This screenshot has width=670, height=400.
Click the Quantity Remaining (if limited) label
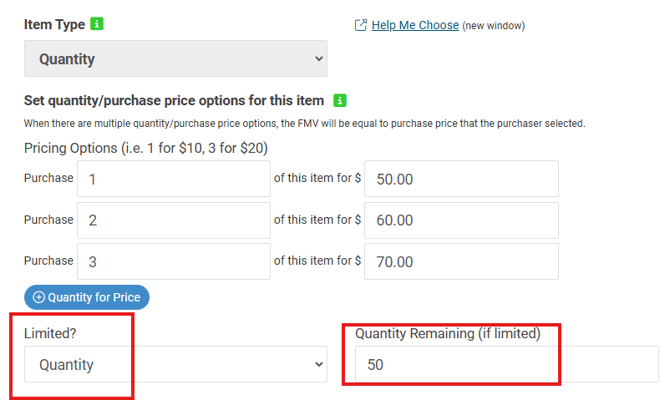(x=447, y=333)
